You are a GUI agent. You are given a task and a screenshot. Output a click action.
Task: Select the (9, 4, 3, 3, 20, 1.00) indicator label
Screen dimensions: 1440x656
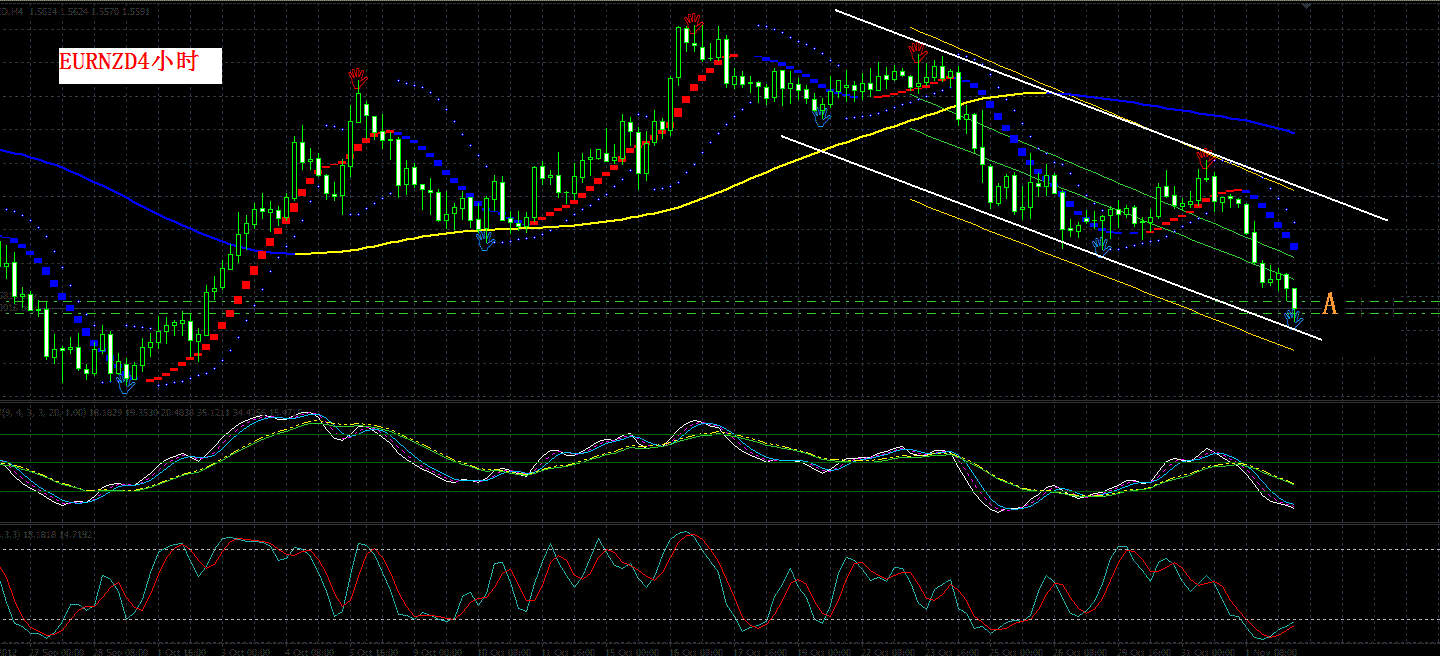45,411
